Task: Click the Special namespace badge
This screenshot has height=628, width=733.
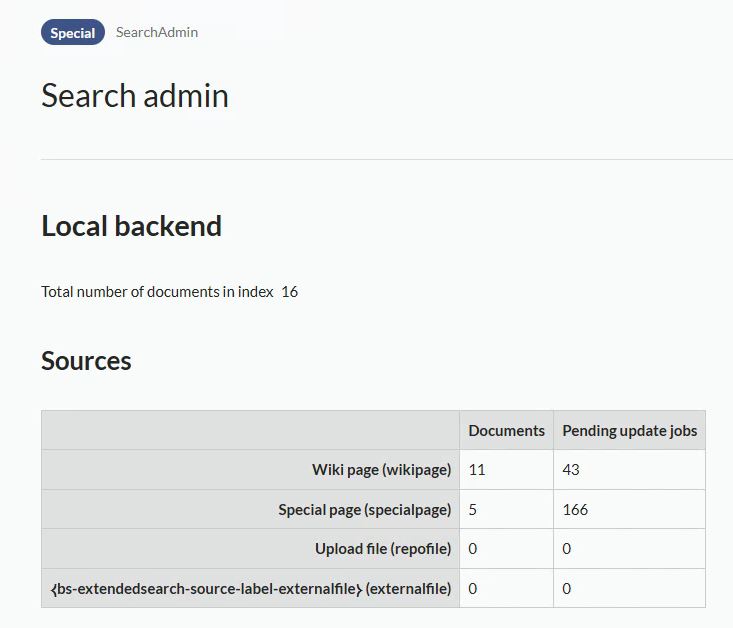Action: point(73,33)
